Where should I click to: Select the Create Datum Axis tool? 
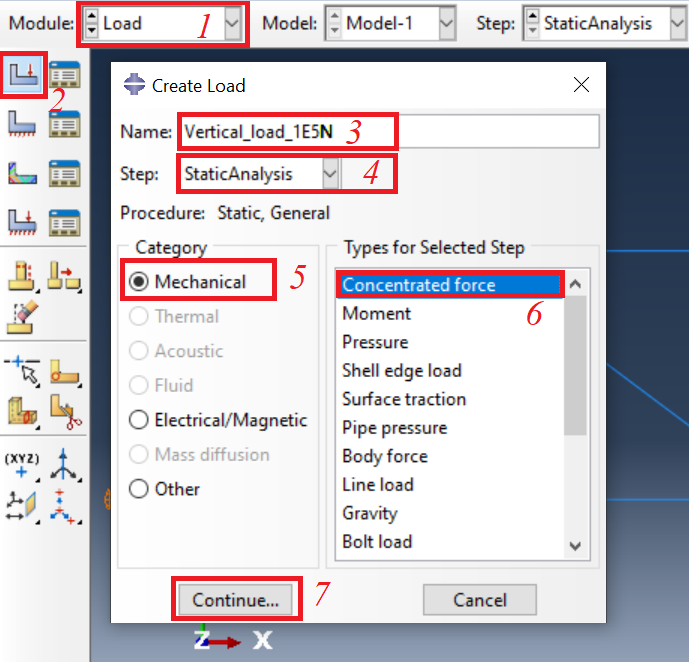64,465
